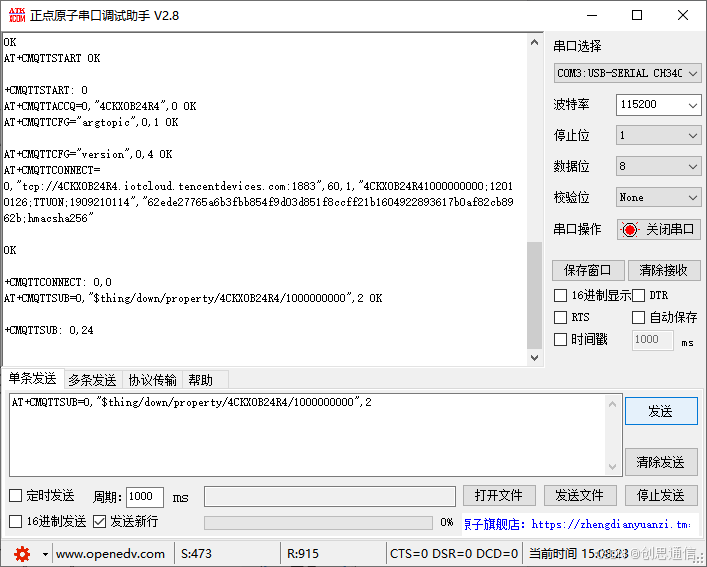Click the red gear settings icon
Viewport: 707px width, 567px height.
click(22, 553)
